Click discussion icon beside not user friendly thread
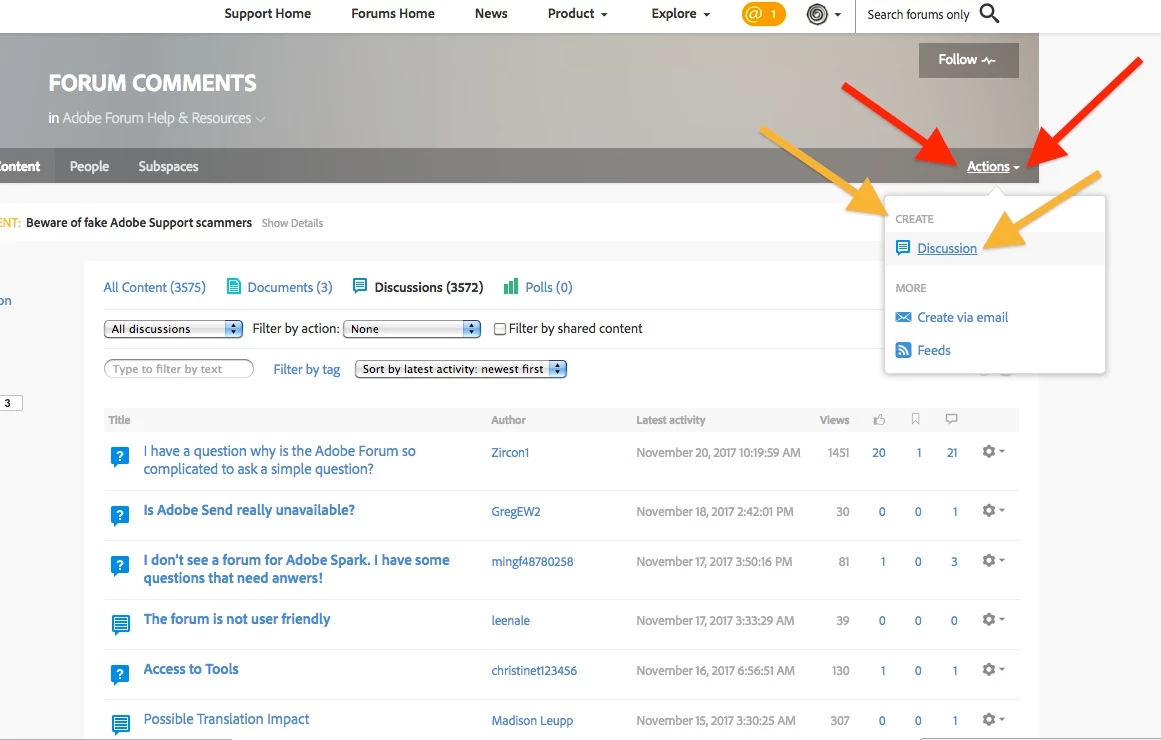Viewport: 1161px width, 740px height. point(120,624)
